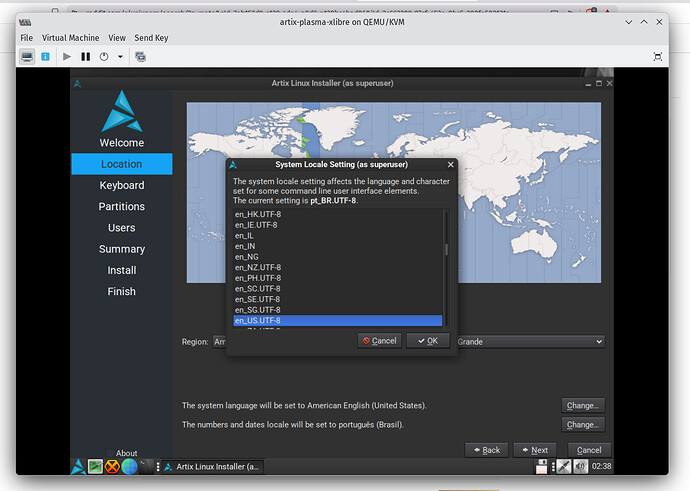690x491 pixels.
Task: Confirm locale with OK button
Action: tap(428, 341)
